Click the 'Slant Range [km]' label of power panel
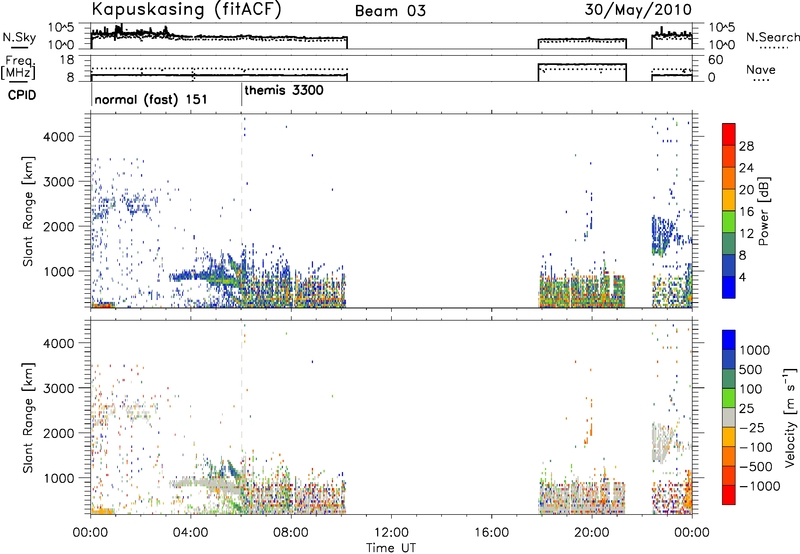The height and width of the screenshot is (554, 800). pos(28,211)
